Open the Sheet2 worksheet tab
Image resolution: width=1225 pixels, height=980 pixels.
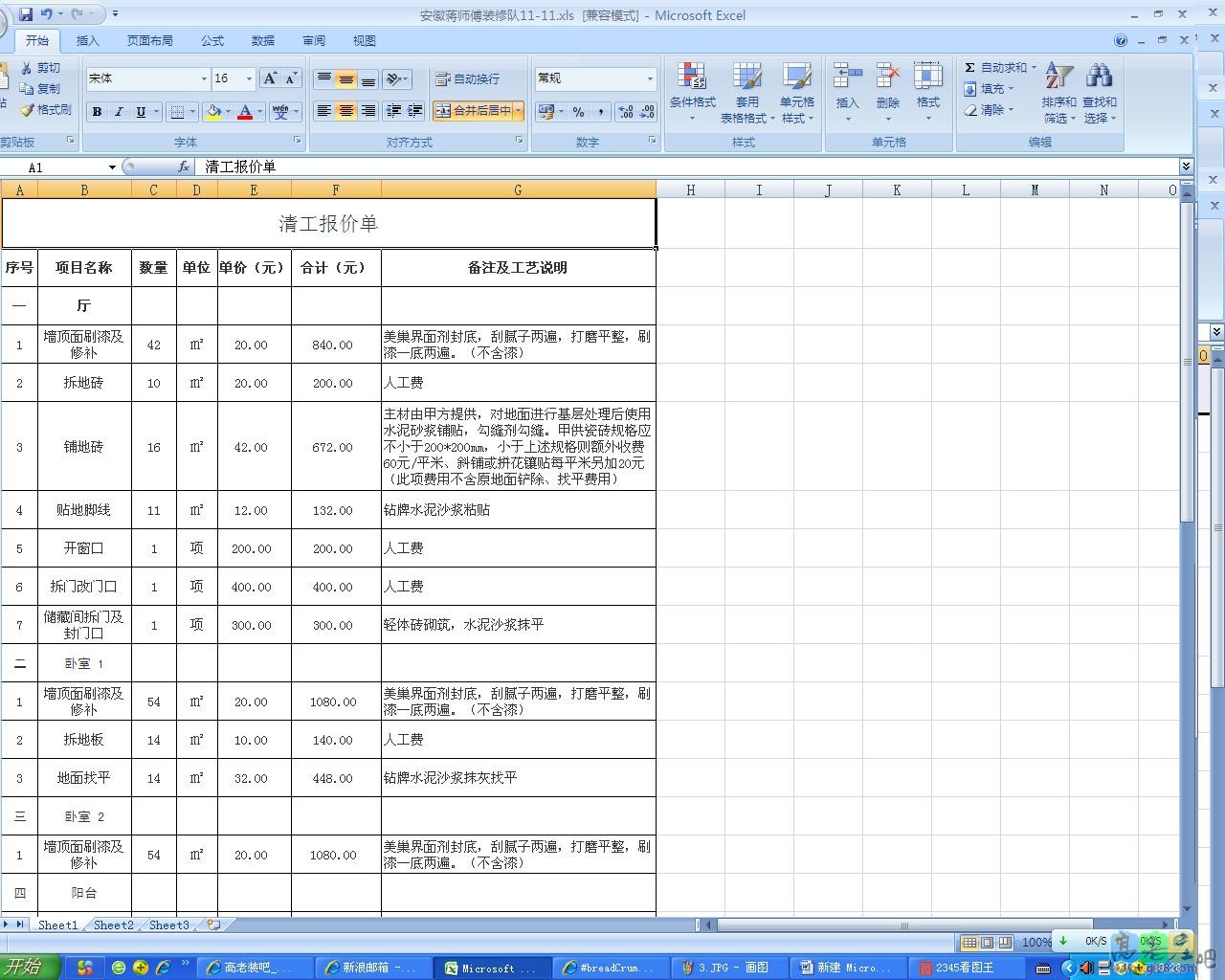point(113,924)
